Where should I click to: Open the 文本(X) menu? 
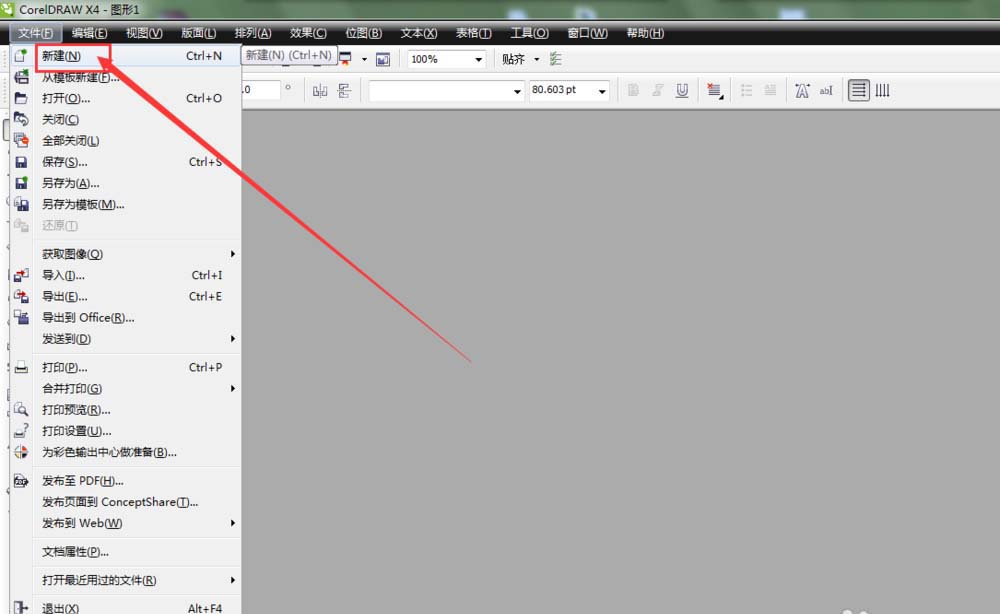tap(419, 33)
